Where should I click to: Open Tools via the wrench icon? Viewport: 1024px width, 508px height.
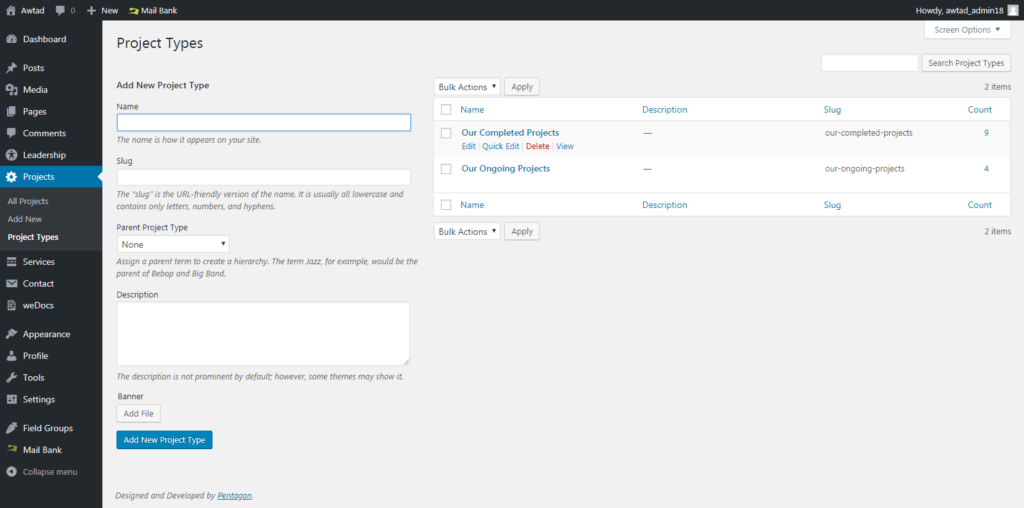click(x=12, y=377)
